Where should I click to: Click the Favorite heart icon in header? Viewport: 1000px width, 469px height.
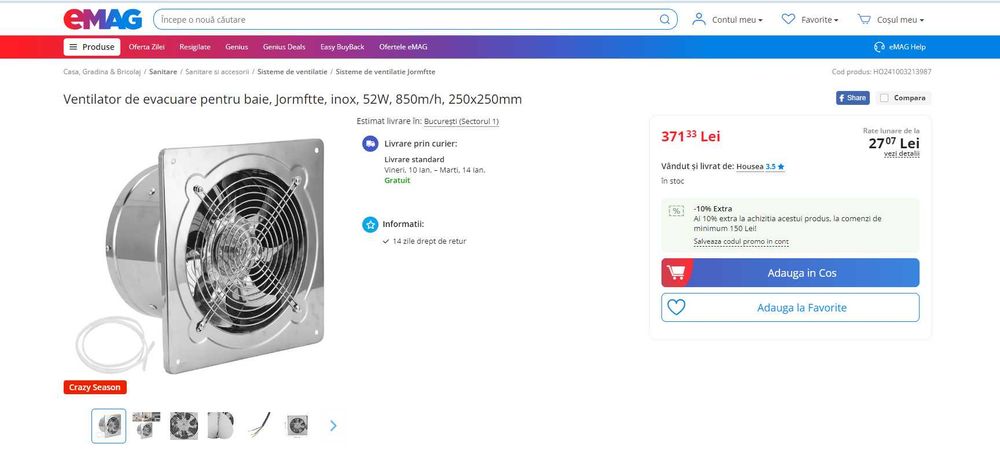[788, 19]
